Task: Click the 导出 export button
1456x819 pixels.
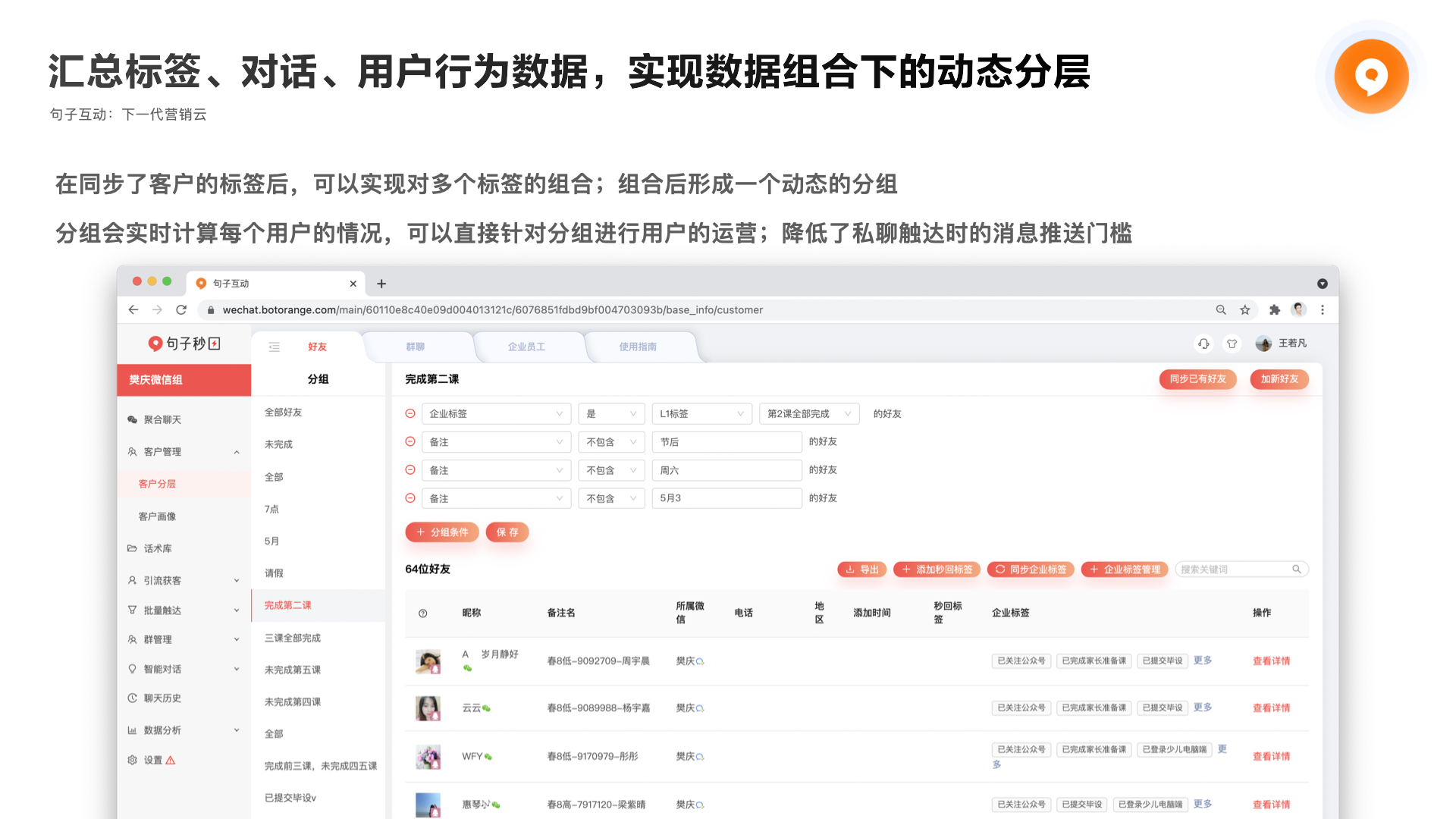Action: pyautogui.click(x=862, y=570)
